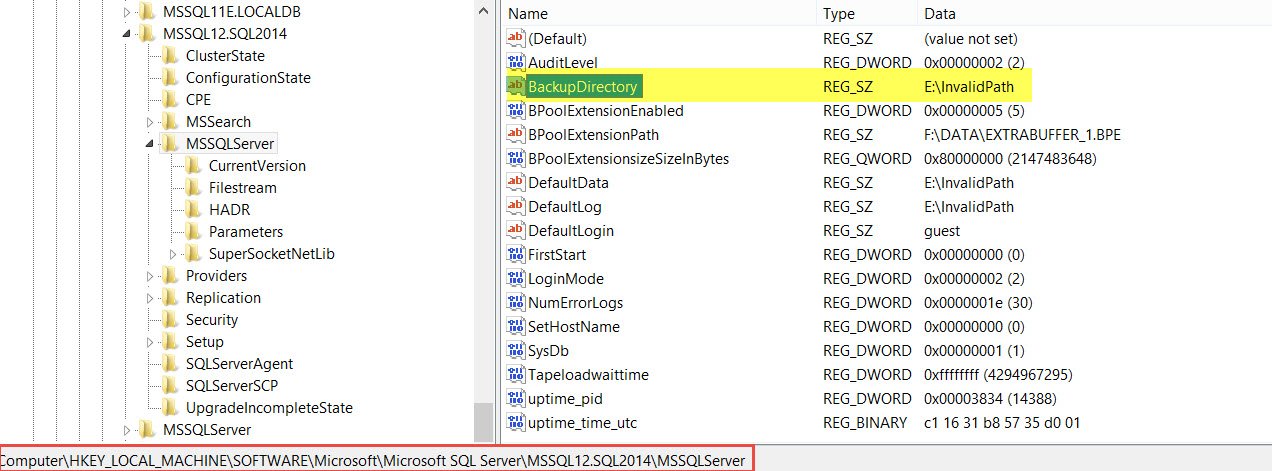This screenshot has height=471, width=1272.
Task: Click E:\InvalidPath data of BackupDirectory
Action: pos(969,87)
